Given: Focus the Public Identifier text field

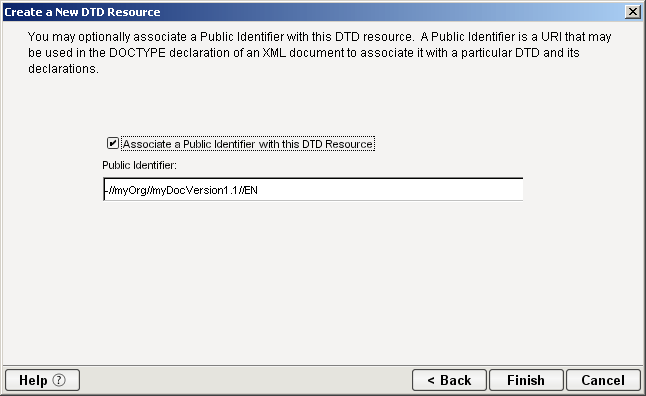Looking at the screenshot, I should [x=313, y=190].
